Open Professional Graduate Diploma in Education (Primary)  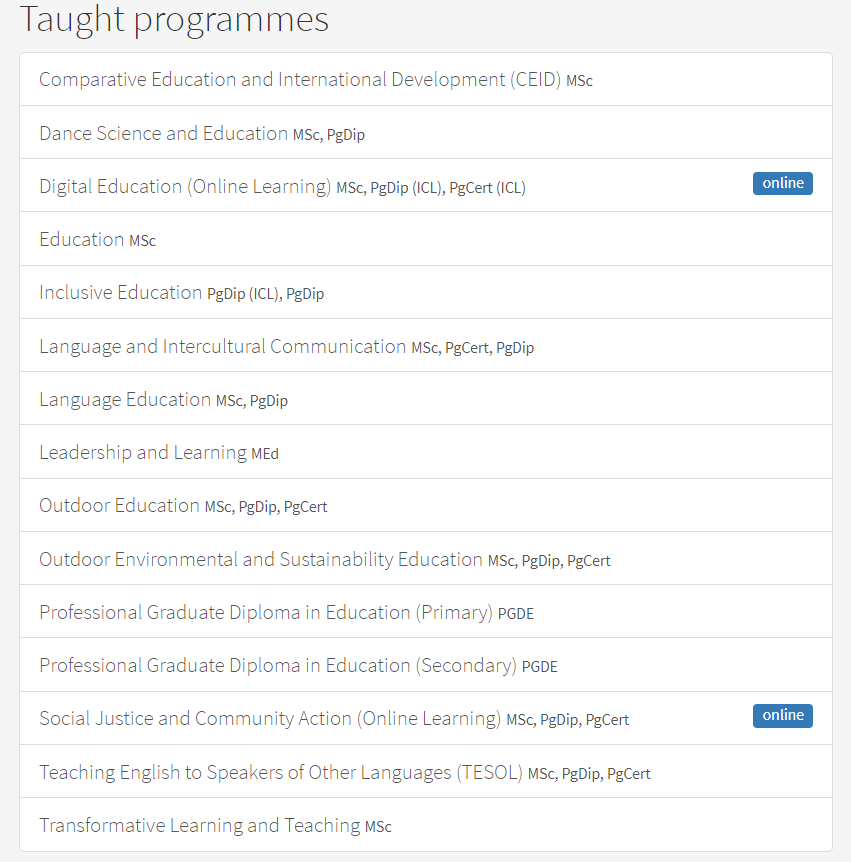tap(266, 612)
